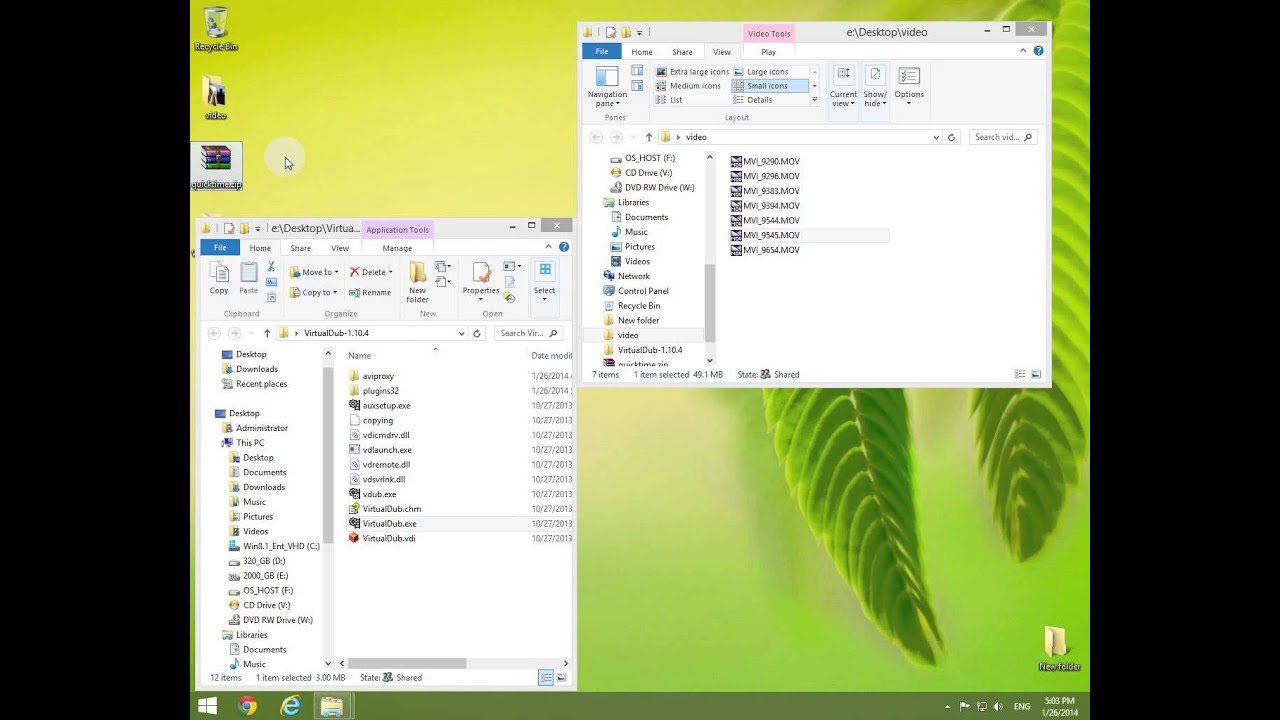This screenshot has height=720, width=1280.
Task: Search box in VirtualDub window
Action: [x=526, y=333]
